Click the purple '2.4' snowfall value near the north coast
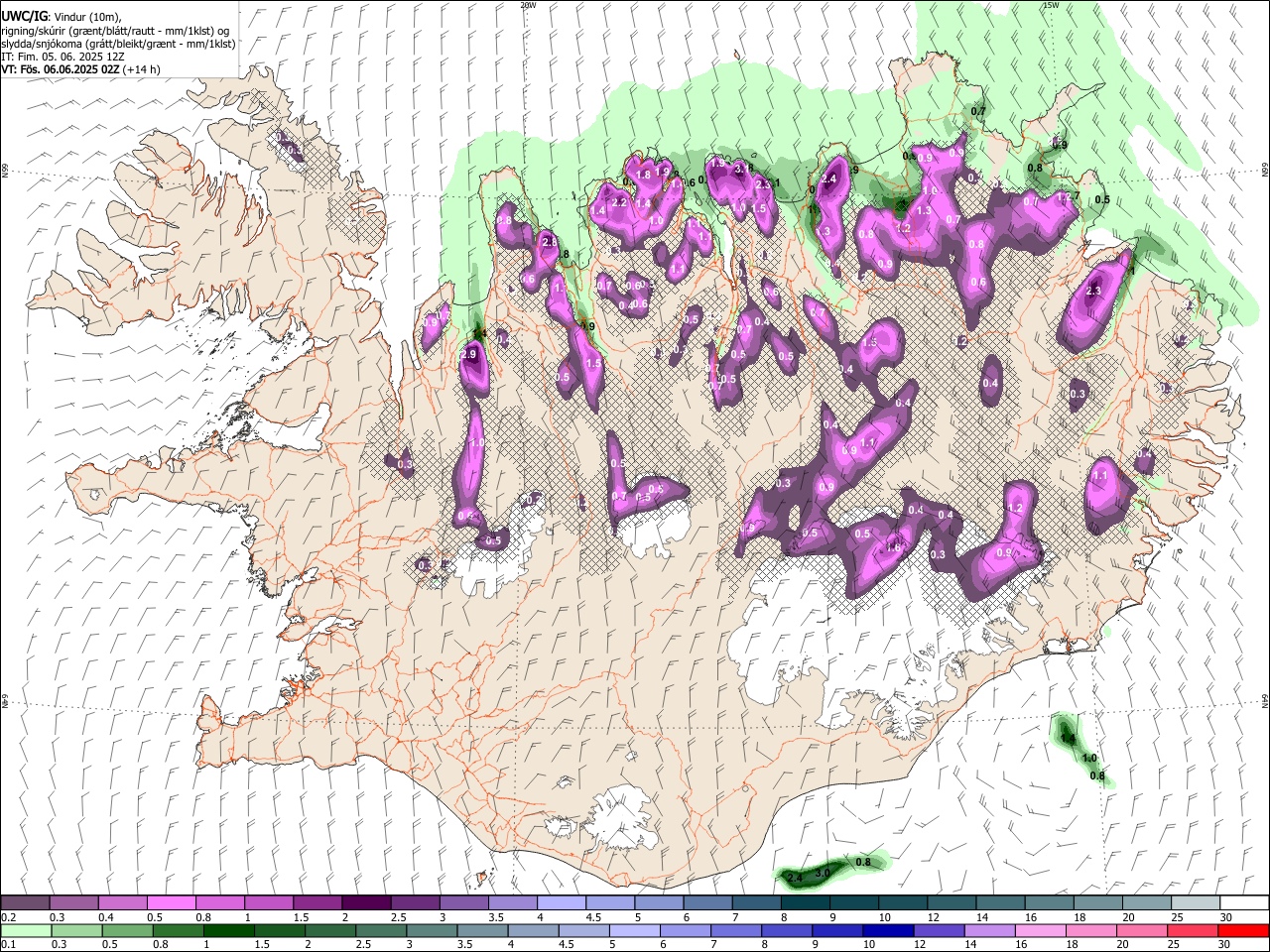 [830, 179]
